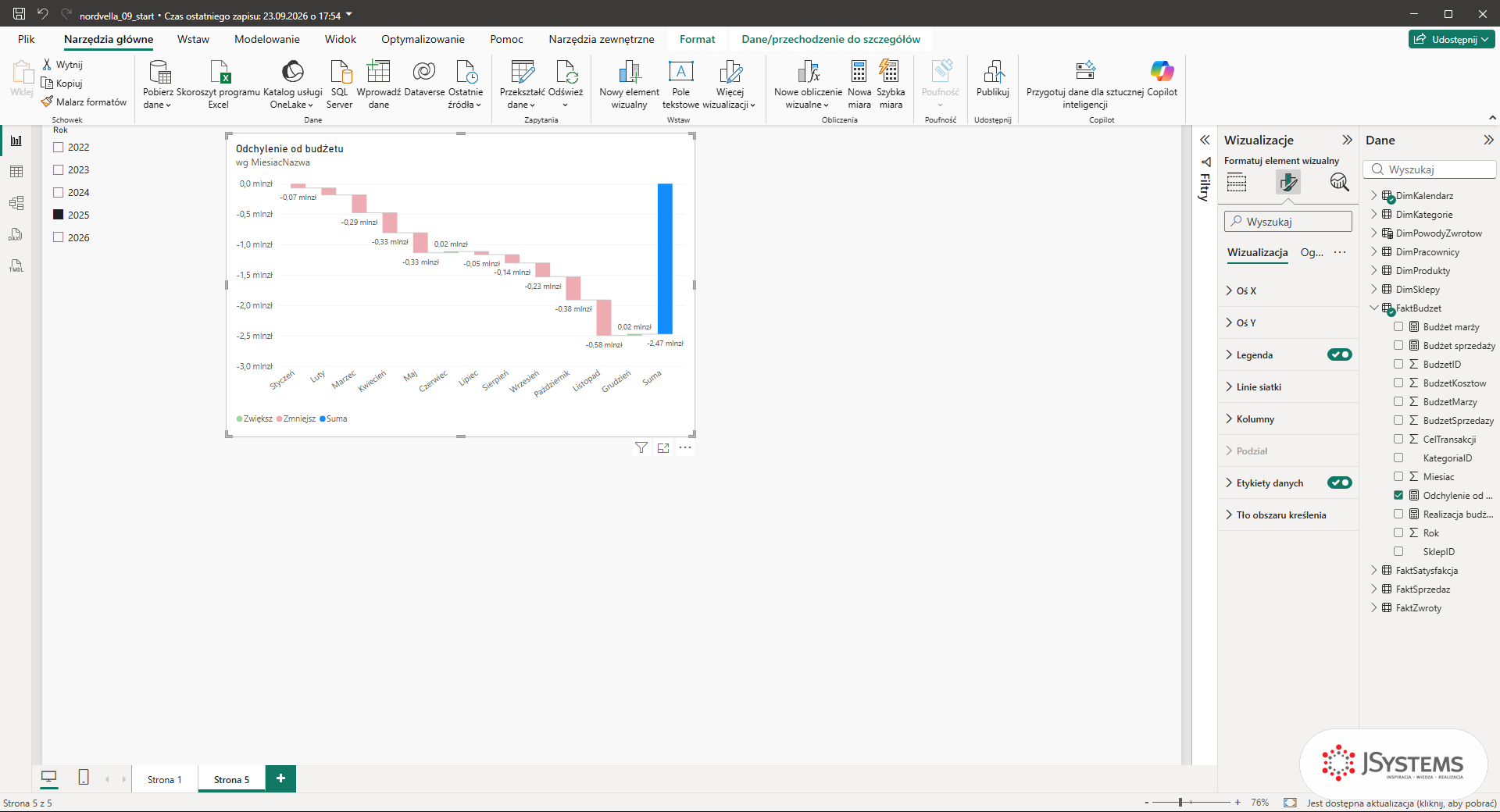Viewport: 1500px width, 812px height.
Task: Click the Udostępnij button
Action: point(1452,39)
